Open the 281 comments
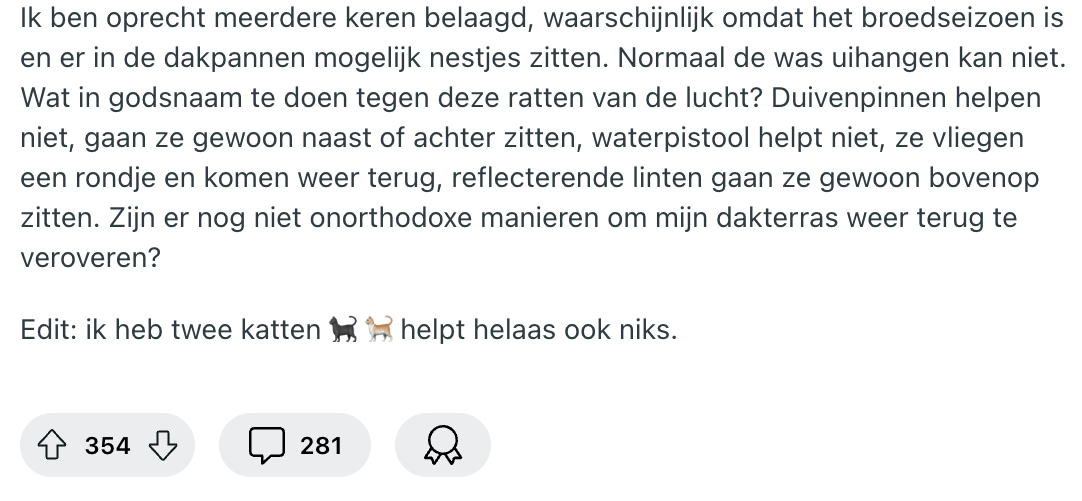 (x=321, y=445)
